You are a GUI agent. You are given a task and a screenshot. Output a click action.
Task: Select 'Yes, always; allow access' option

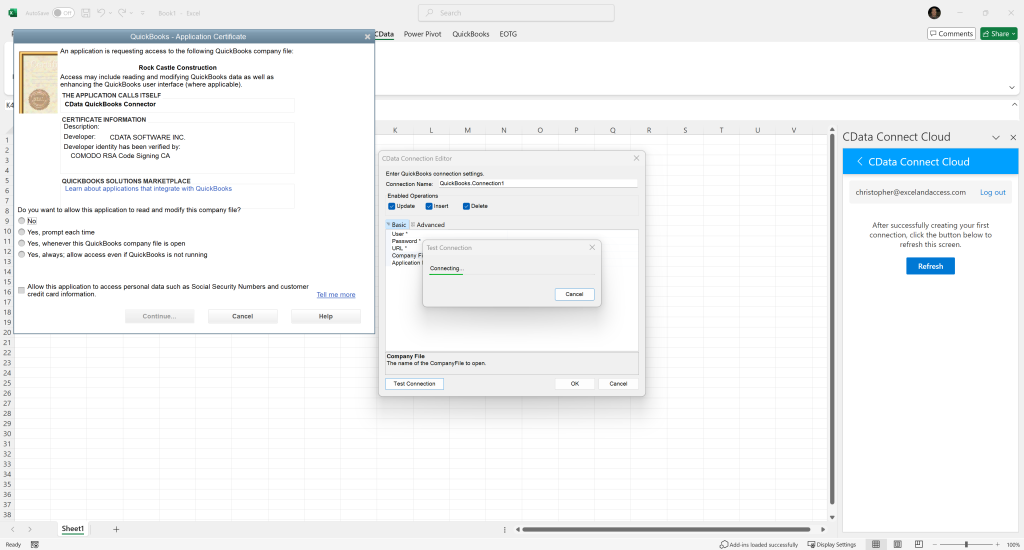(22, 255)
